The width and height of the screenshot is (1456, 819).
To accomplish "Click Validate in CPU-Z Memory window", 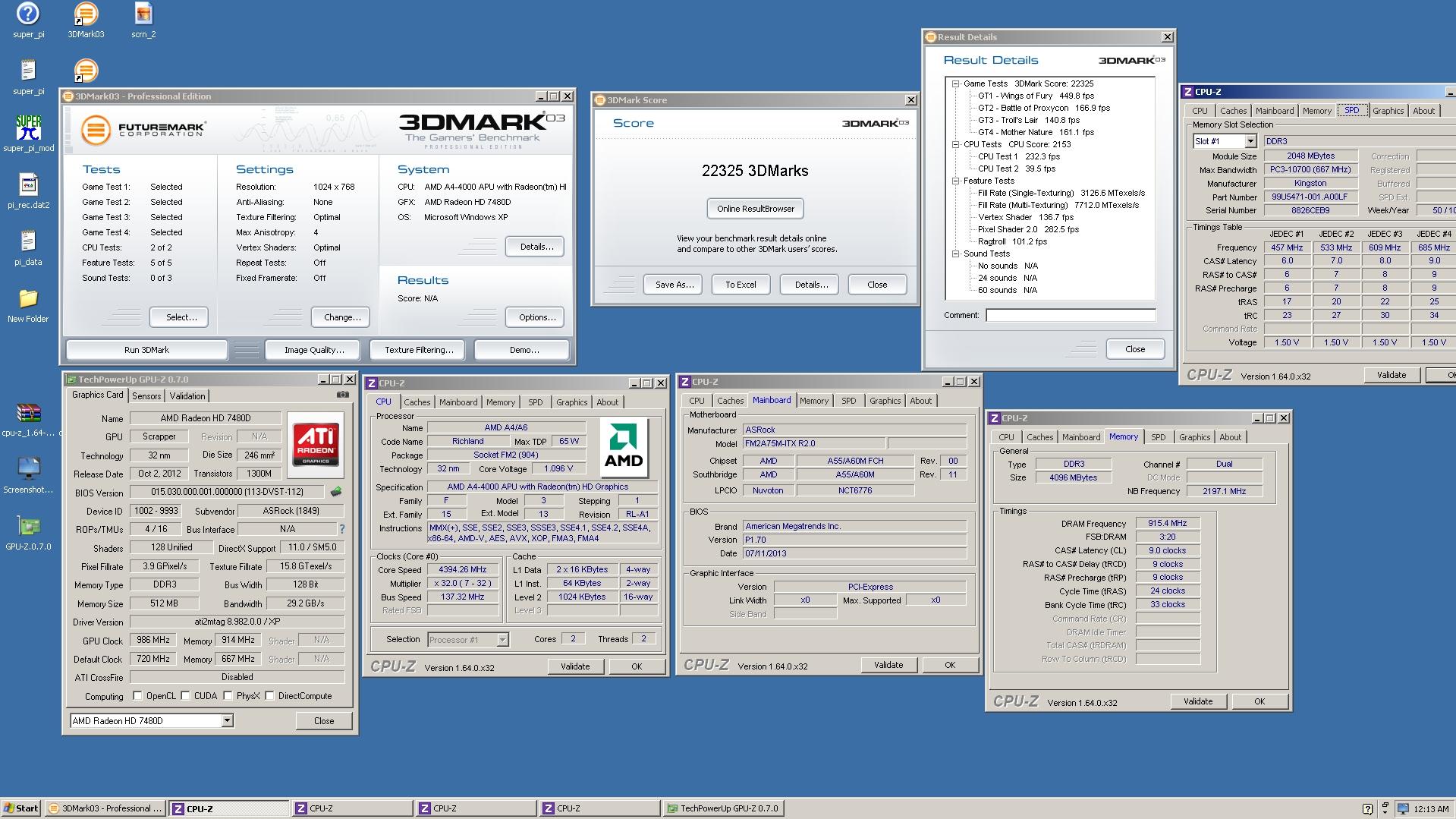I will pos(1197,701).
